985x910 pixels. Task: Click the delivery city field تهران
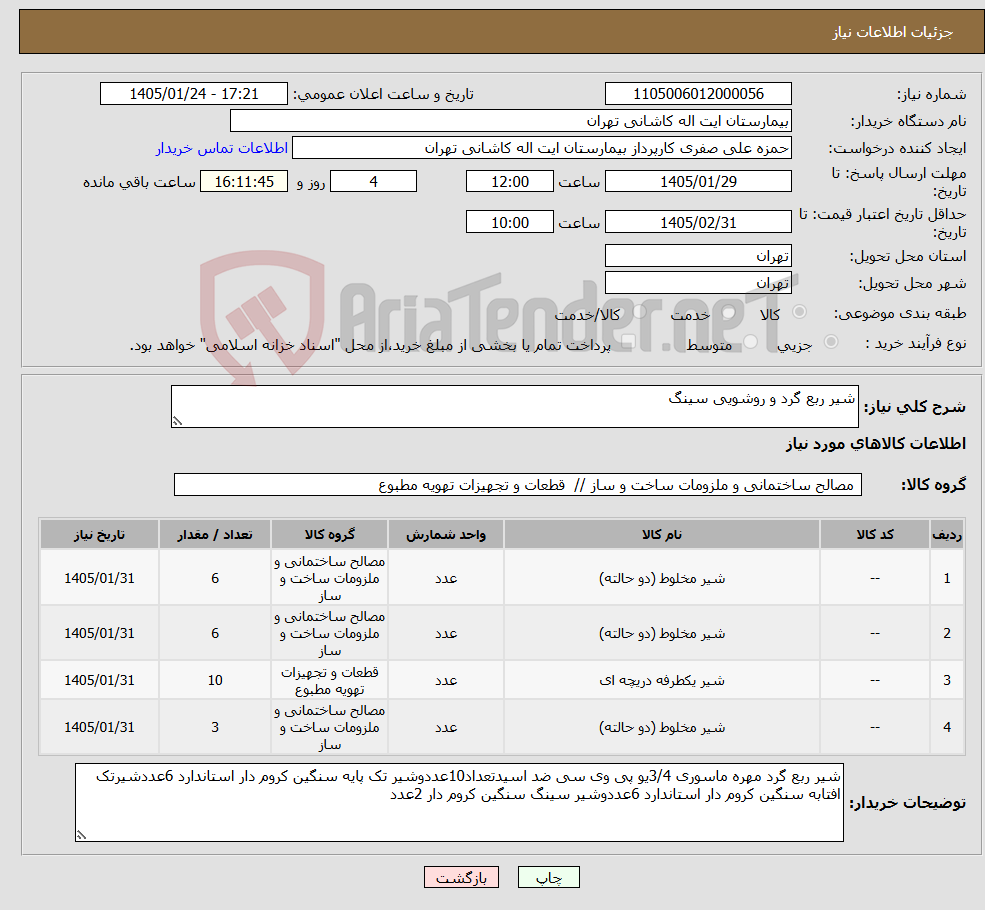pos(698,283)
